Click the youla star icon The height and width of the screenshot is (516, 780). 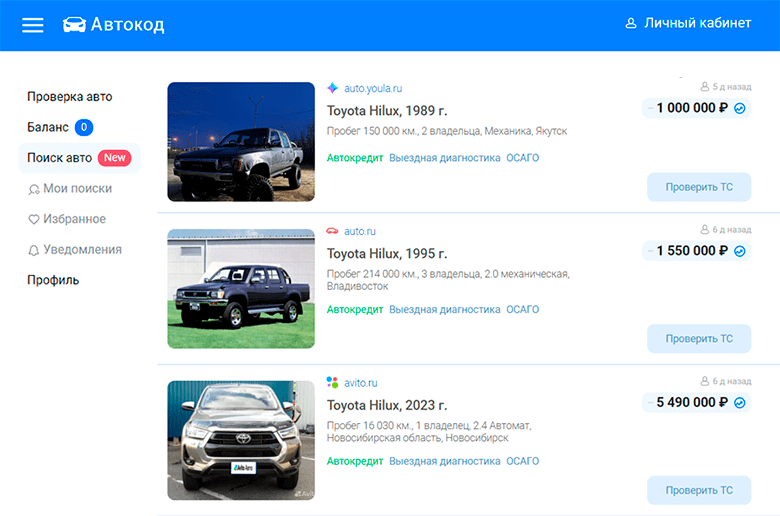click(x=333, y=88)
